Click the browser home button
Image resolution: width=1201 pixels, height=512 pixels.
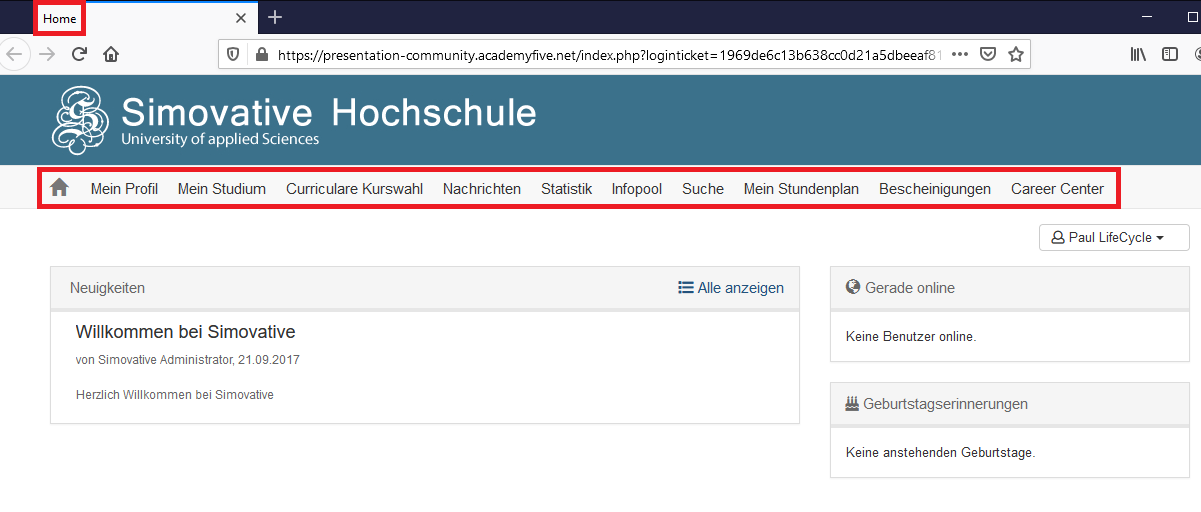click(x=111, y=54)
